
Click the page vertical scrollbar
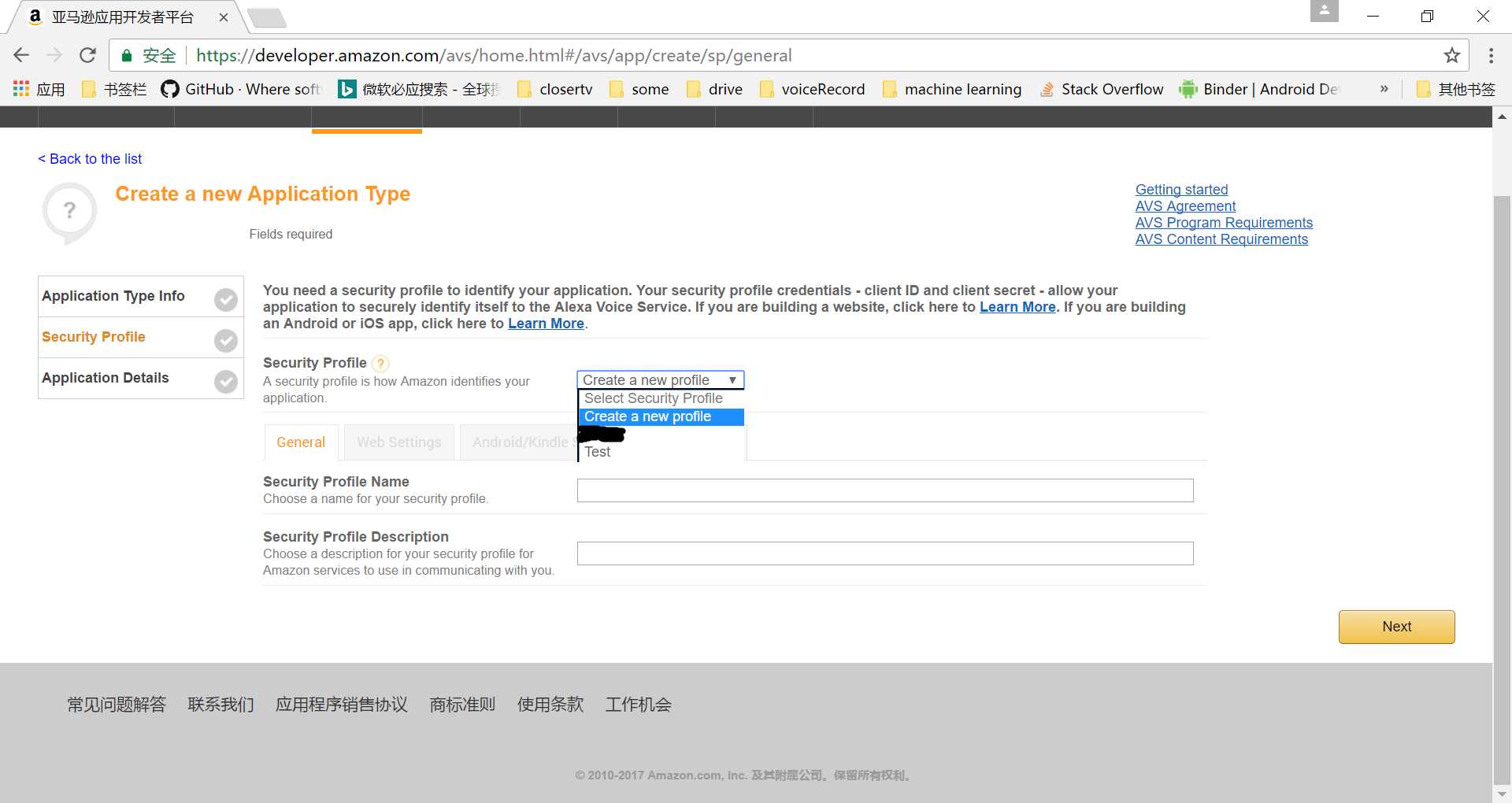(1502, 472)
